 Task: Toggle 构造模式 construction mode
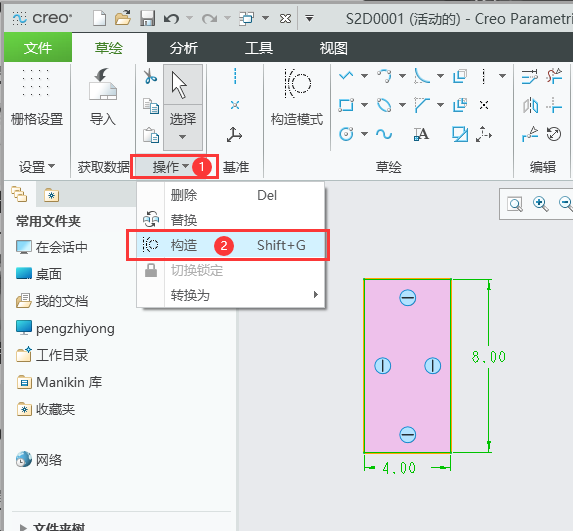tap(297, 97)
